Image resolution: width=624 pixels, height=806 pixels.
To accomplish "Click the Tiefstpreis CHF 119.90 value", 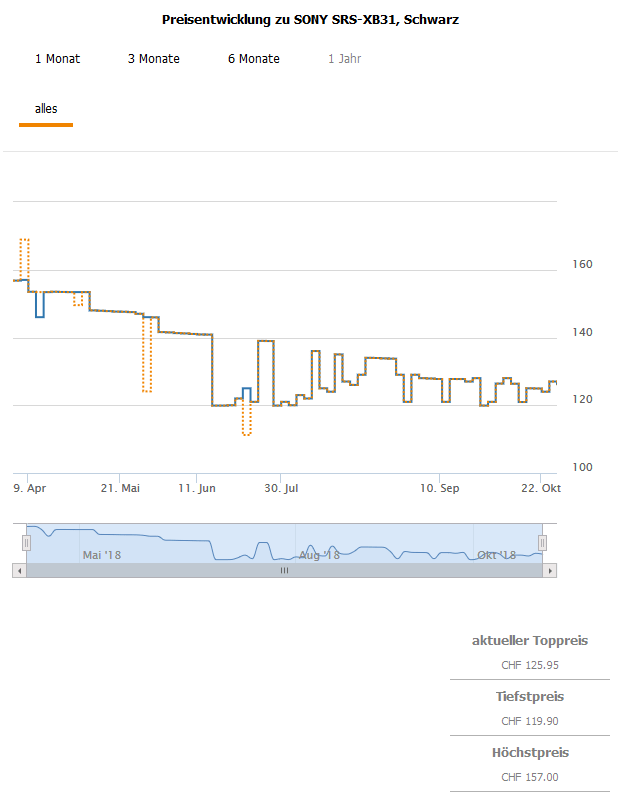I will (529, 721).
